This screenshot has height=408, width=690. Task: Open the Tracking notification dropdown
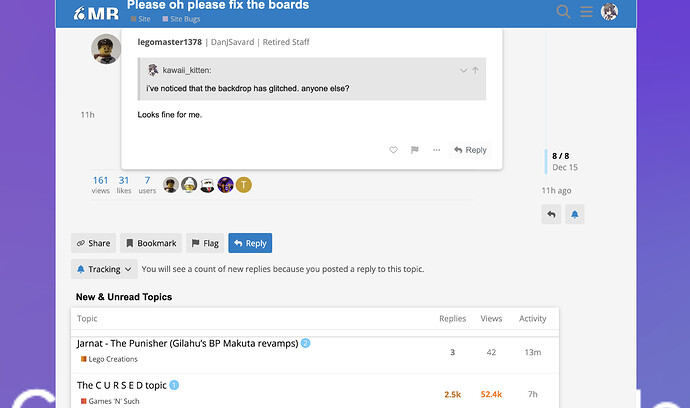[104, 269]
